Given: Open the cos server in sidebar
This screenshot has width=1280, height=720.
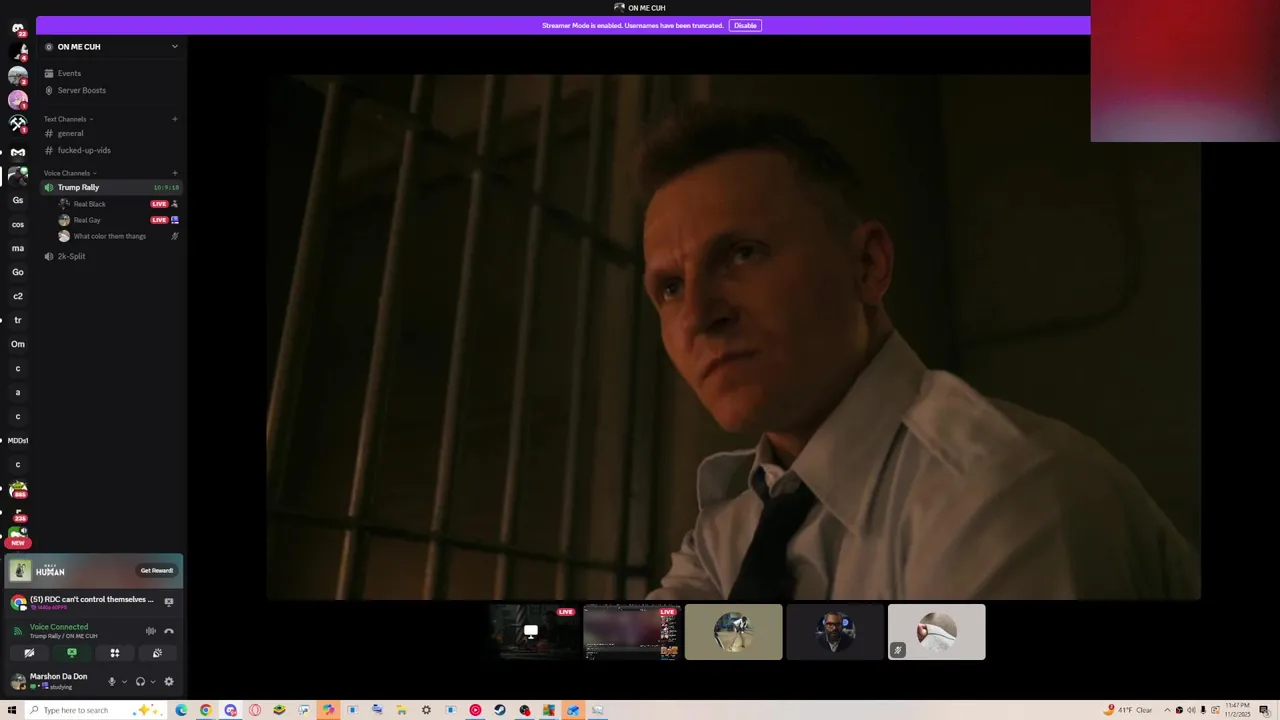Looking at the screenshot, I should click(x=17, y=224).
